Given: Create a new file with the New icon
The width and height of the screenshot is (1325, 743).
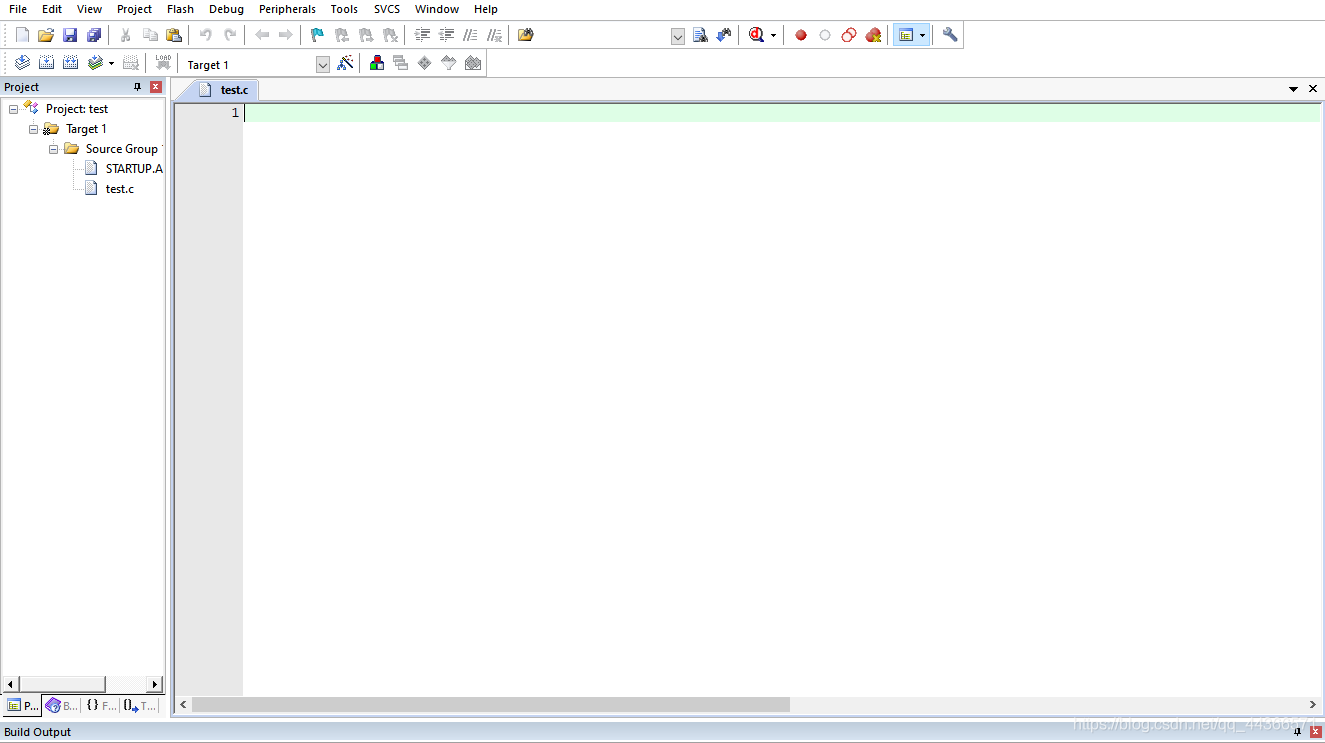Looking at the screenshot, I should click(x=22, y=35).
